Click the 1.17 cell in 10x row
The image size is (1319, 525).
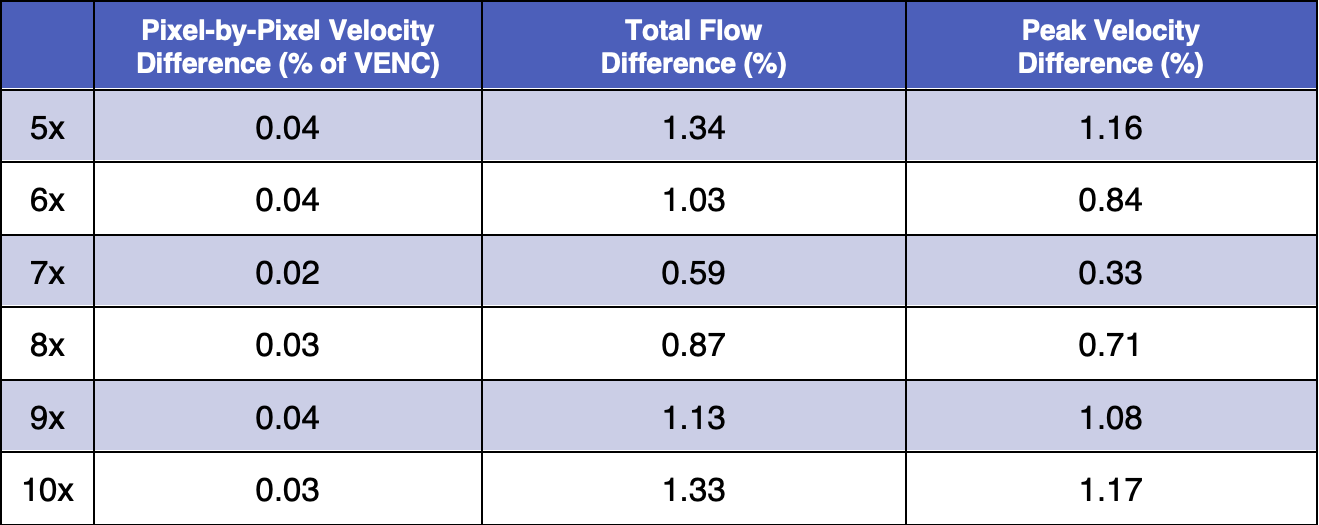pos(1110,490)
